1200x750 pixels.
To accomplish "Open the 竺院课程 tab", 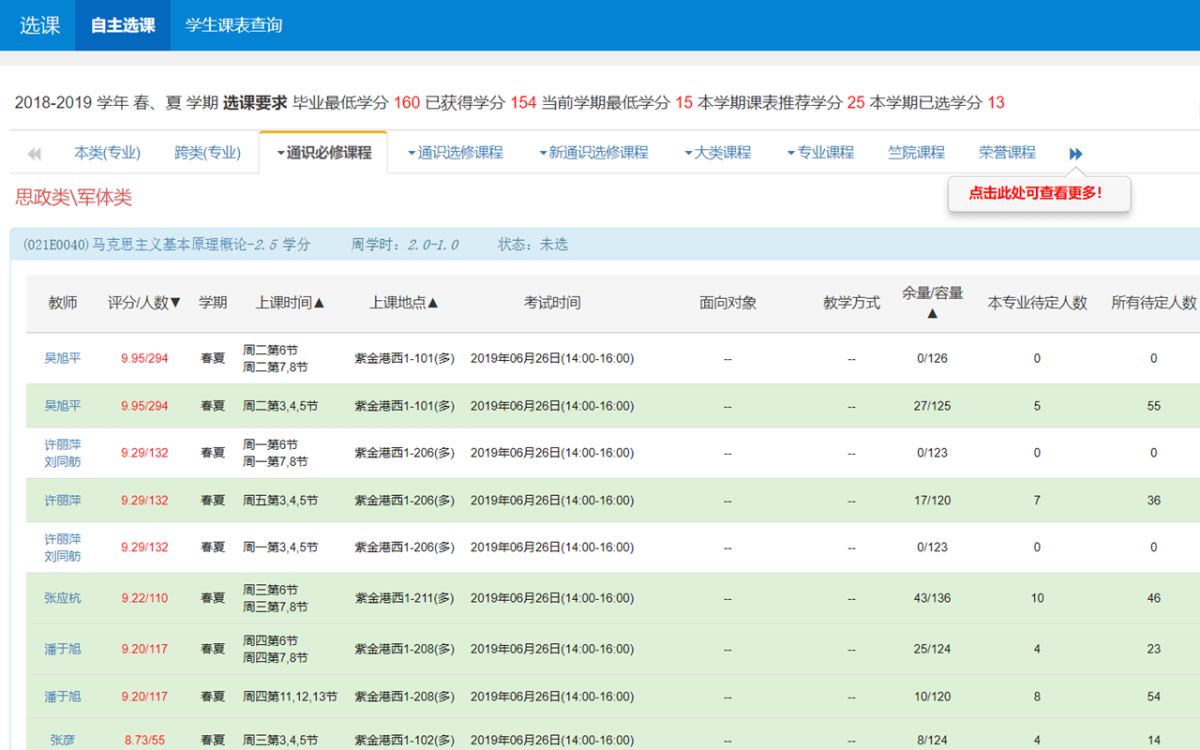I will [916, 153].
